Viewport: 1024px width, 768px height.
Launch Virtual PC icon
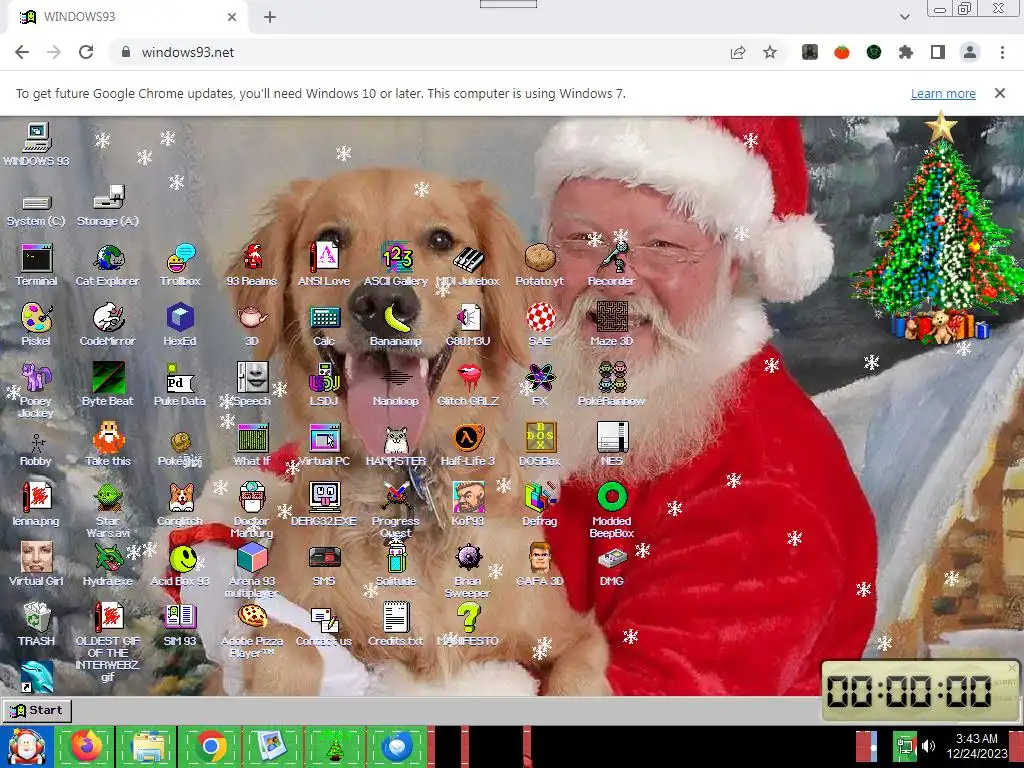coord(324,444)
